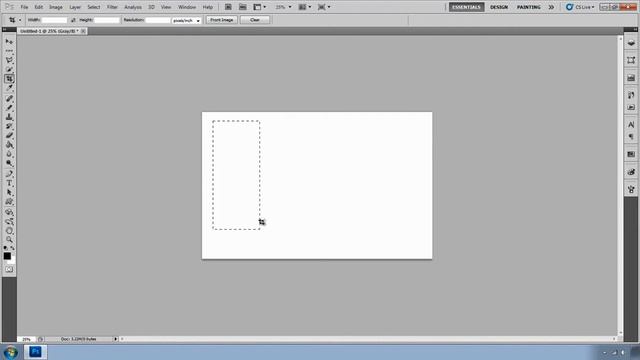640x360 pixels.
Task: Close the Untitled-1 document tab
Action: pyautogui.click(x=83, y=31)
